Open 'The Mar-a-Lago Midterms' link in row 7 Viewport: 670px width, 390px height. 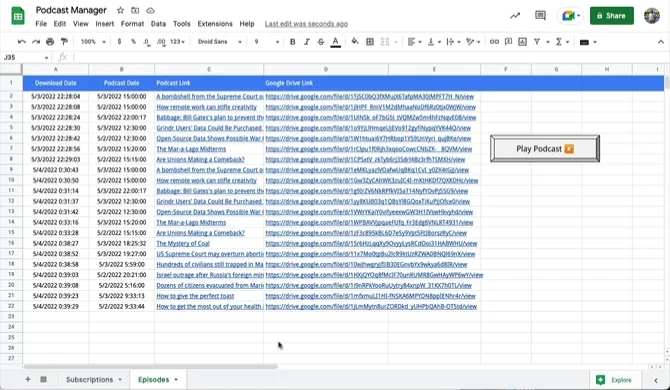coord(191,149)
